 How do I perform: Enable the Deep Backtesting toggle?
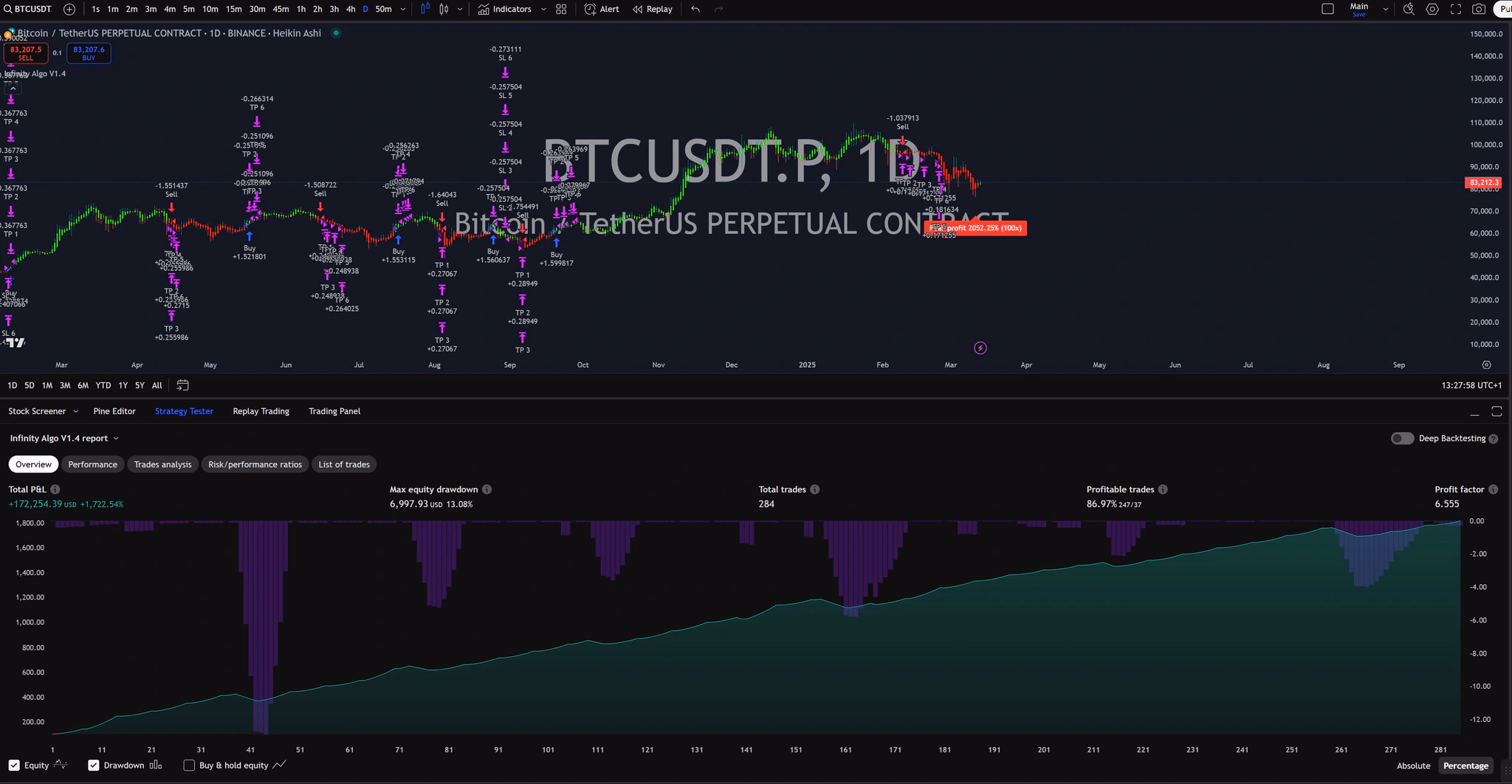tap(1401, 438)
